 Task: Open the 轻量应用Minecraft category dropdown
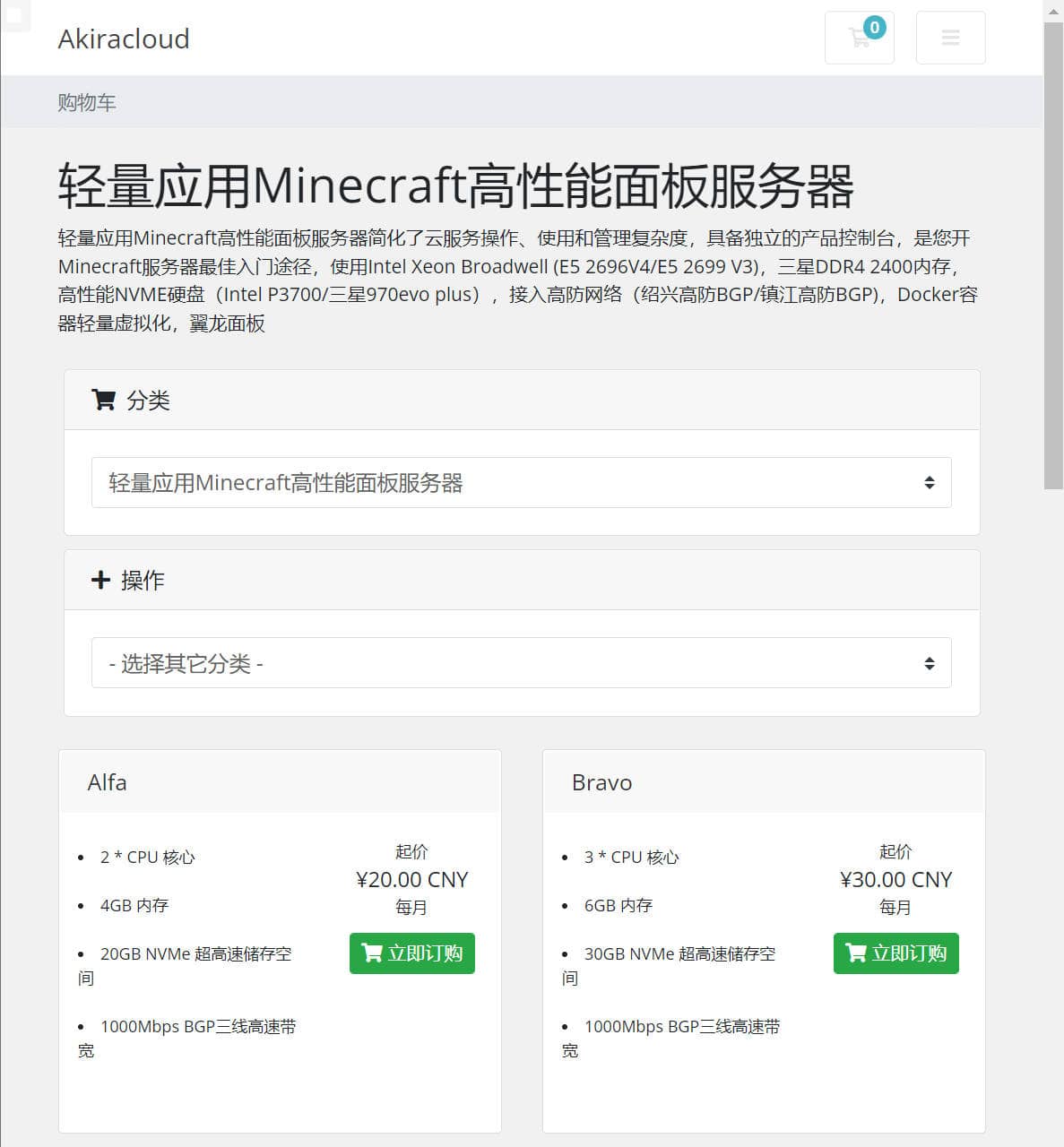pos(521,483)
